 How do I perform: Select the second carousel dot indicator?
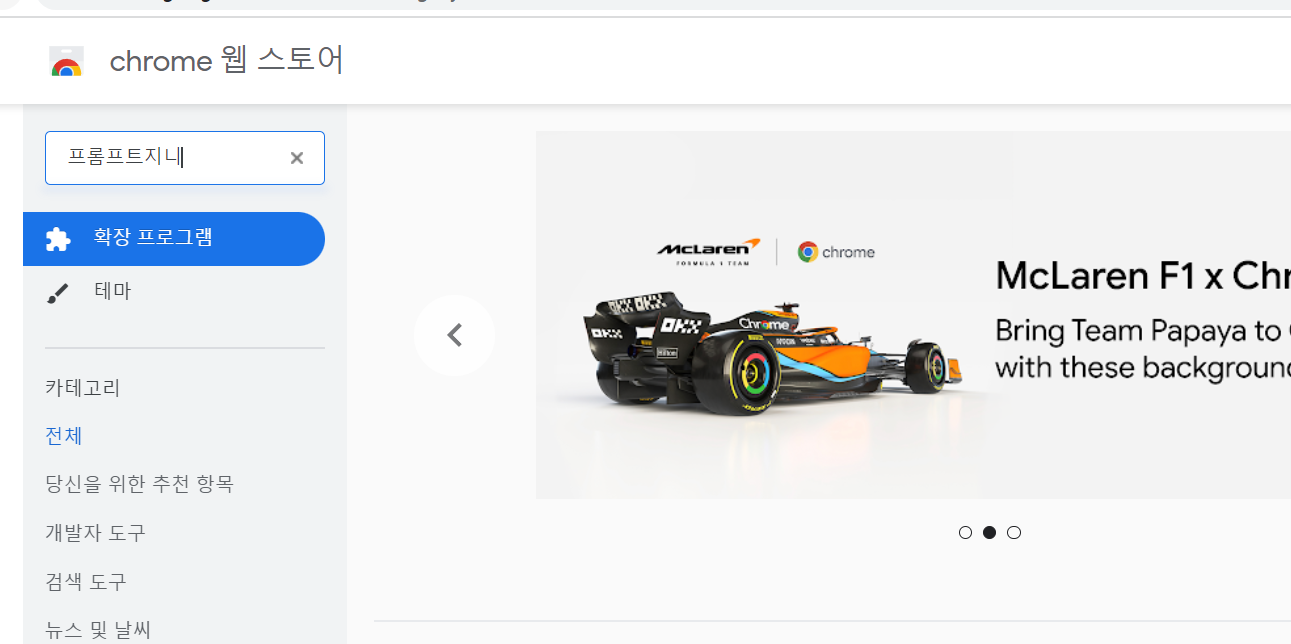989,532
